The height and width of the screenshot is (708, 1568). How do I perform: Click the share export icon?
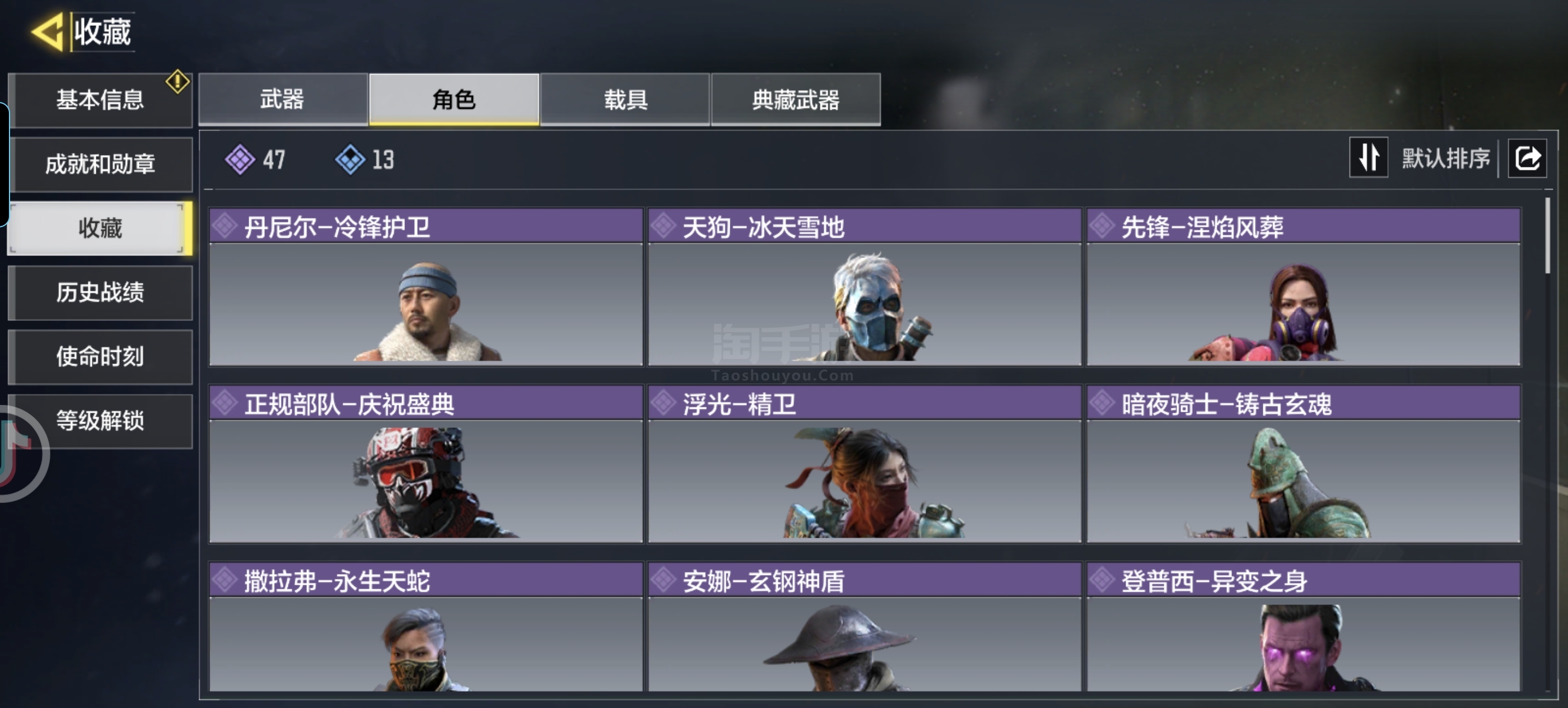coord(1527,159)
